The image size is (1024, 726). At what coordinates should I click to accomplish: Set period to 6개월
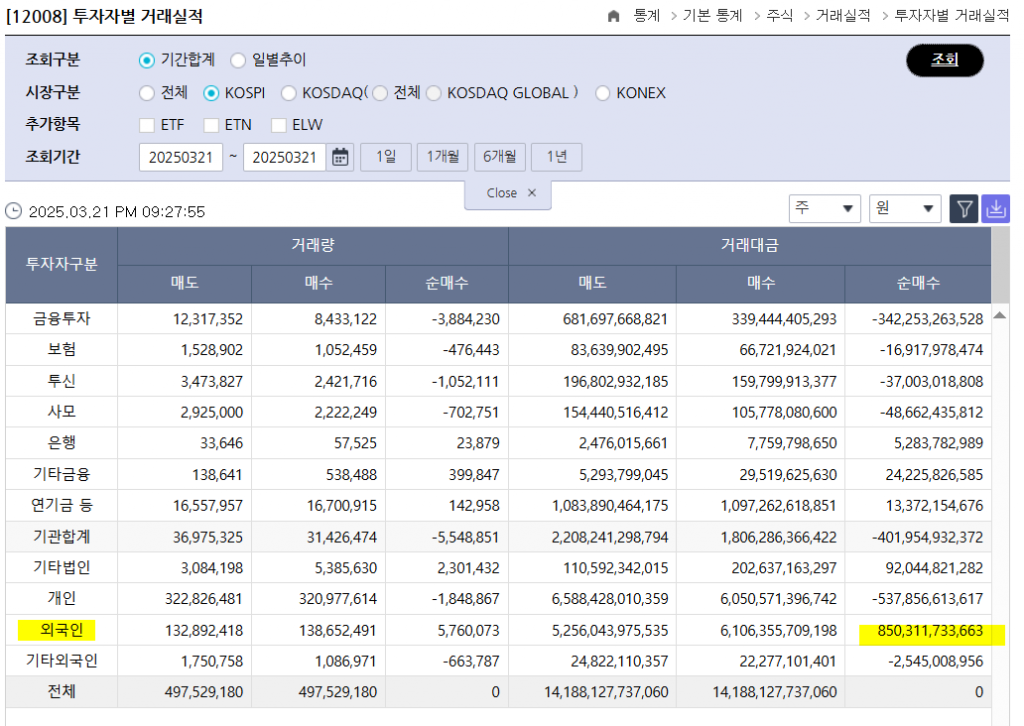[x=499, y=157]
